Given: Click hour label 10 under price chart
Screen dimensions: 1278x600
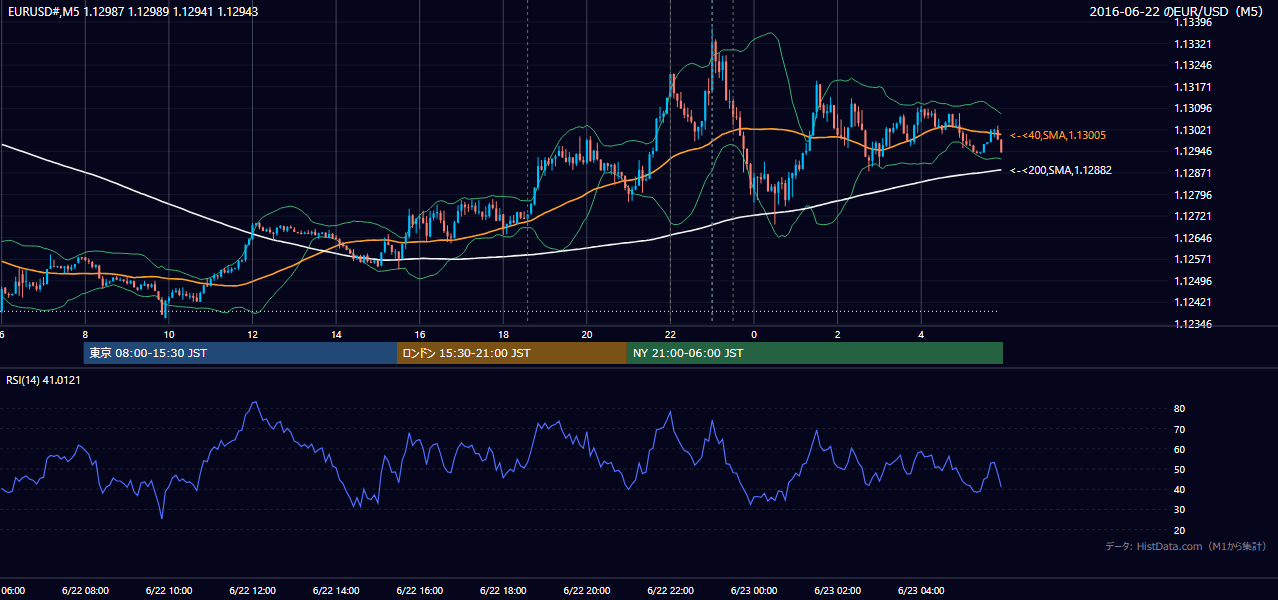Looking at the screenshot, I should coord(169,335).
